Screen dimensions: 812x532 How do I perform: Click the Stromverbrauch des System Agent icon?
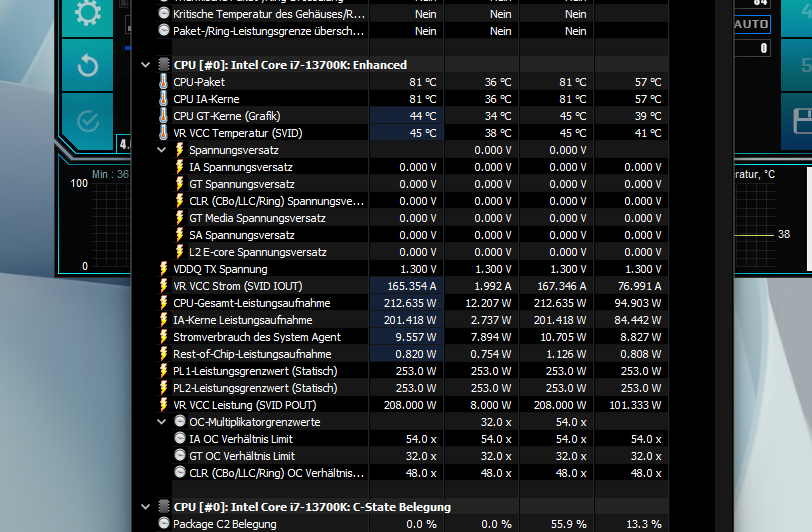pos(164,337)
